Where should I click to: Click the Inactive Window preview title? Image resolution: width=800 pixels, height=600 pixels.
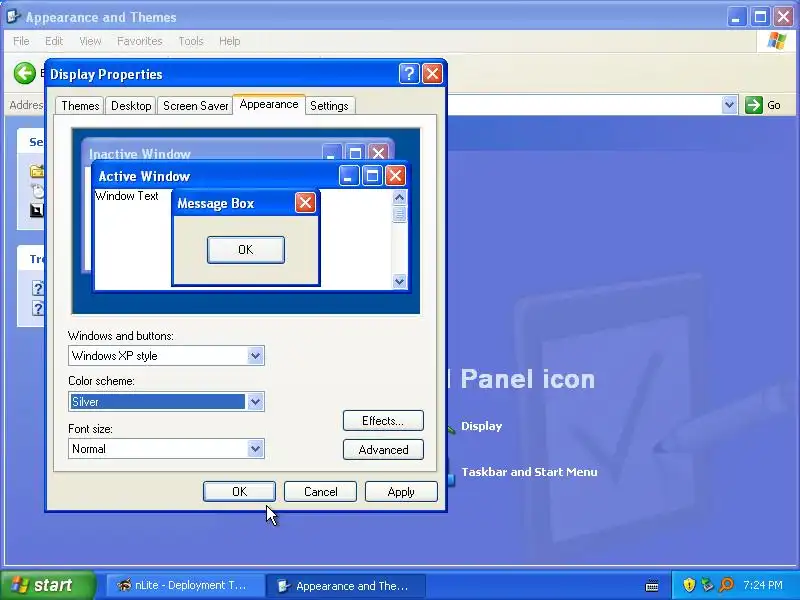click(140, 154)
